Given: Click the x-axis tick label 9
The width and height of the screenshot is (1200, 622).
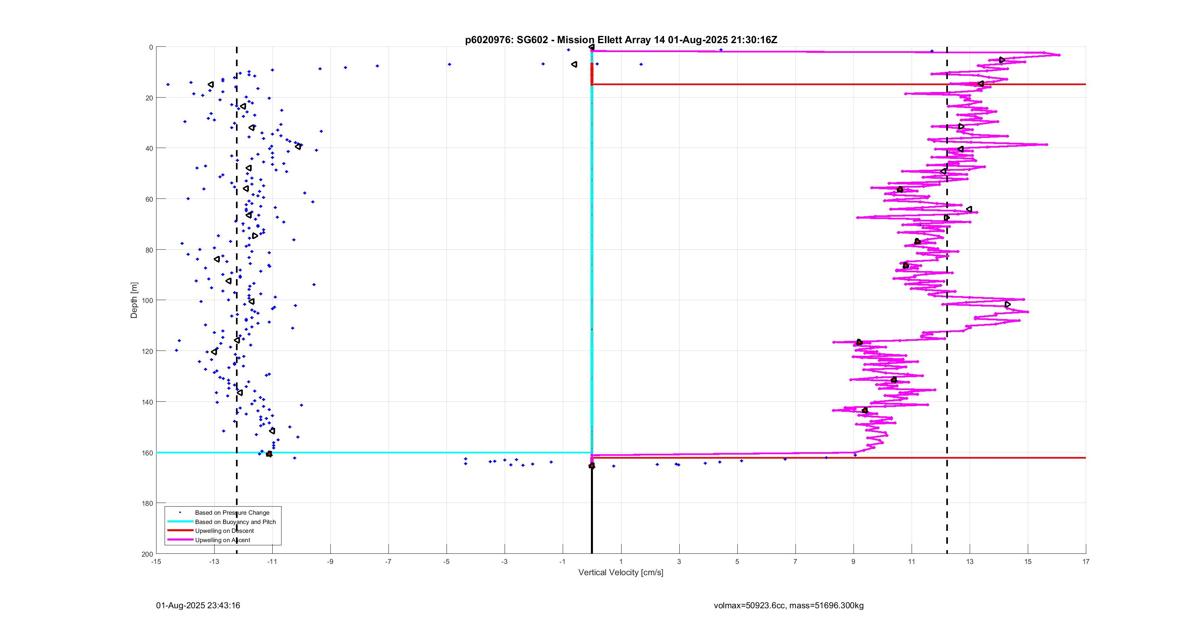Looking at the screenshot, I should (853, 562).
